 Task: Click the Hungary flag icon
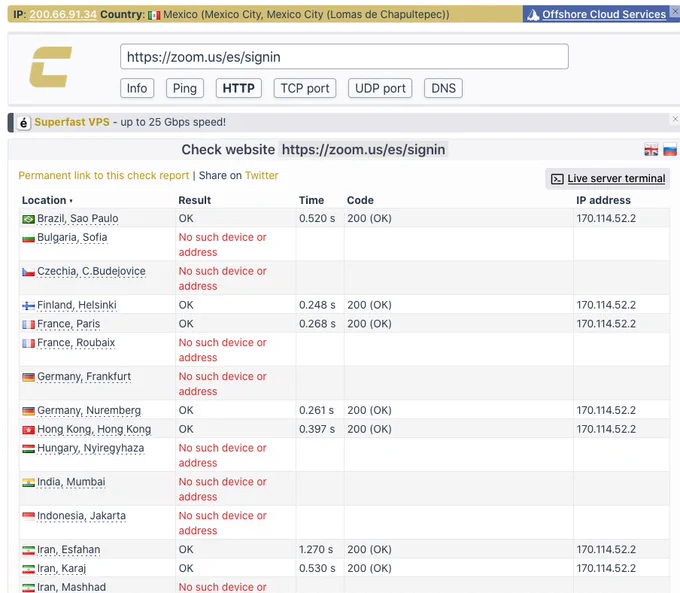28,449
